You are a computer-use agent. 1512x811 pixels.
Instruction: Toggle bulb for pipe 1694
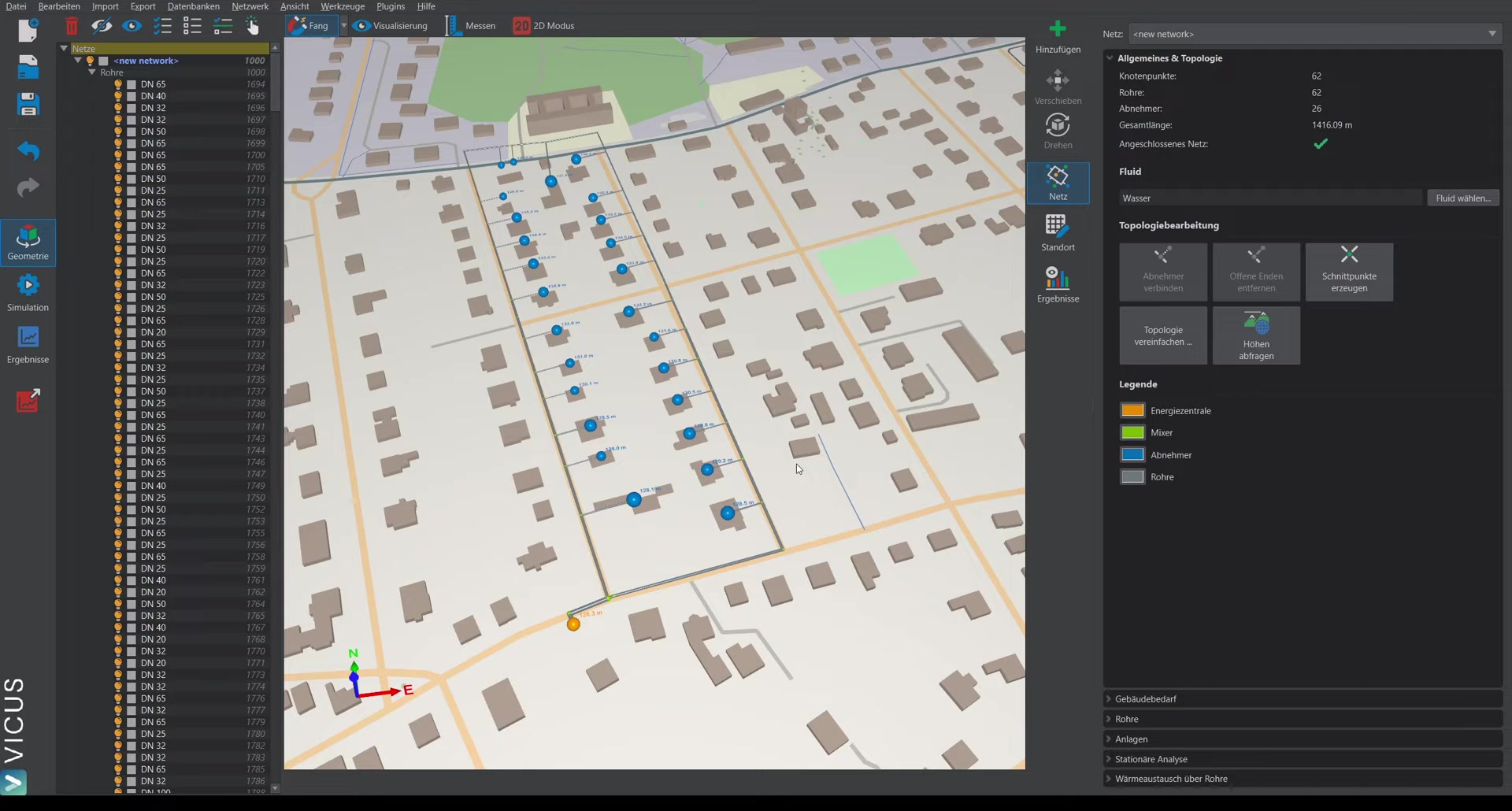pyautogui.click(x=118, y=84)
